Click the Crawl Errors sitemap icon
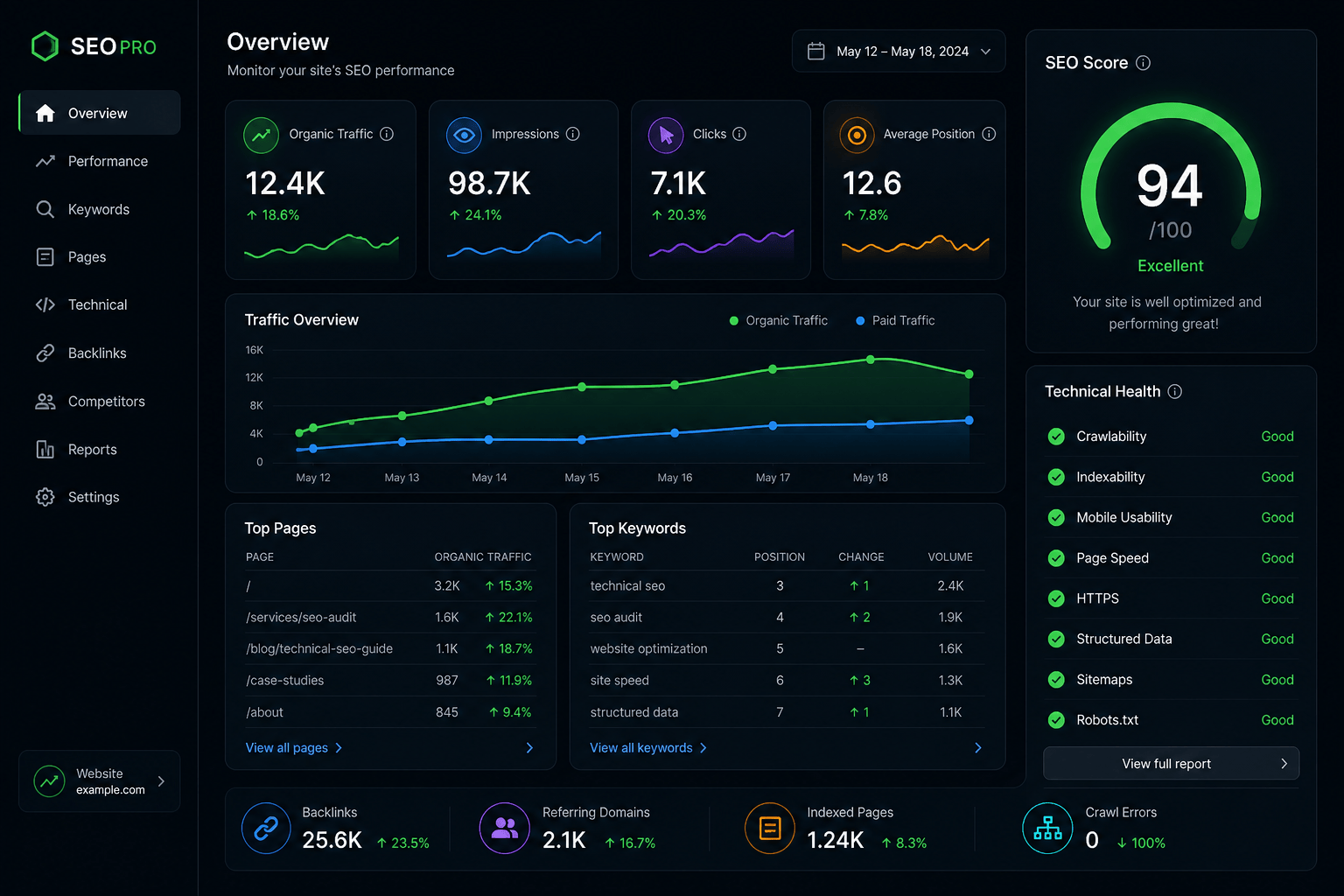 pos(1047,828)
